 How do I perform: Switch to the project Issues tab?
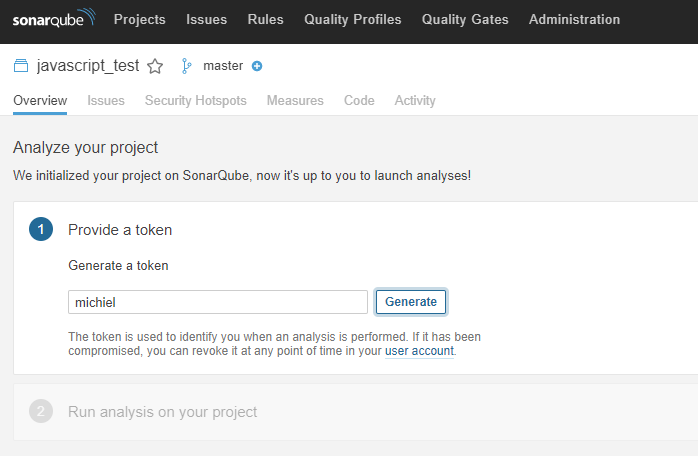[106, 101]
